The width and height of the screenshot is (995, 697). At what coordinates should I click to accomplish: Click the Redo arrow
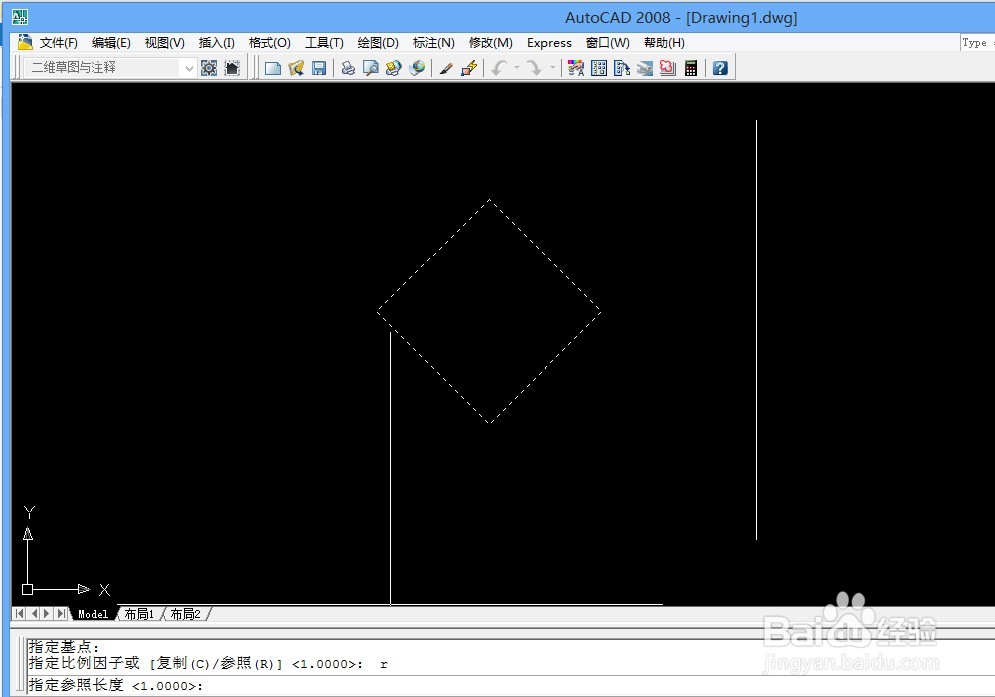click(x=534, y=68)
